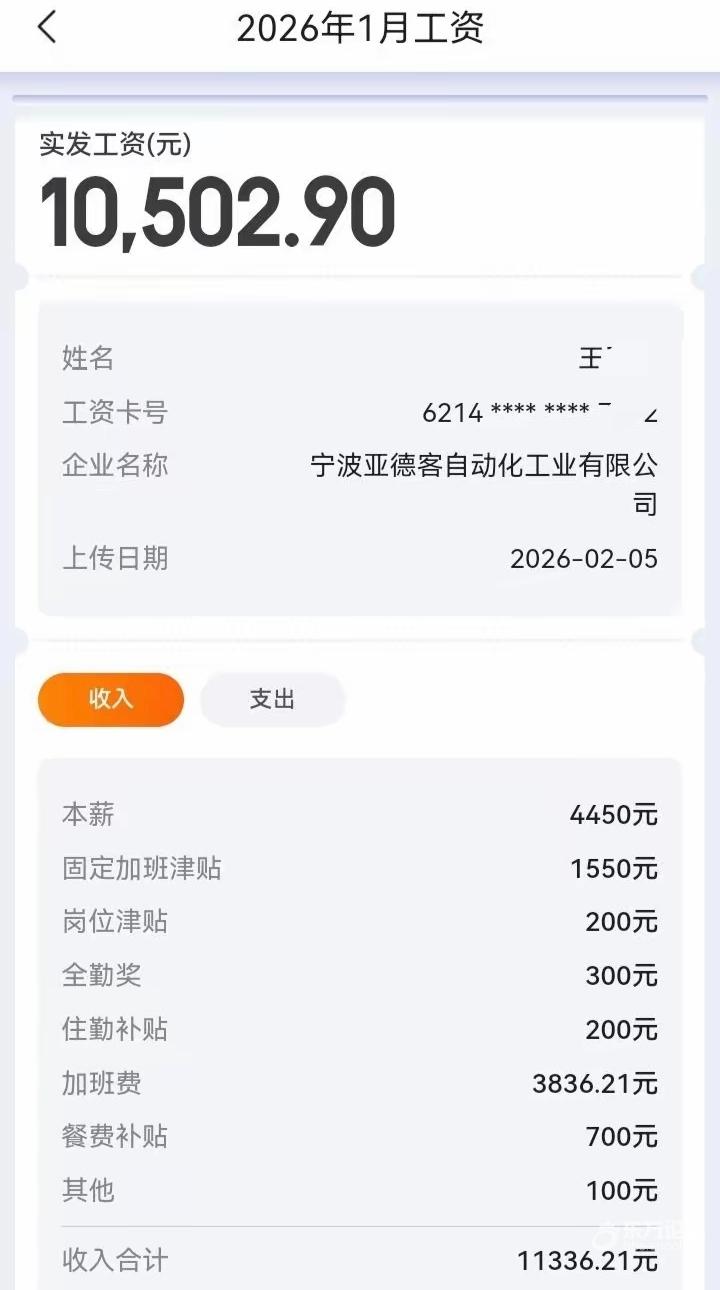Select the 收入 tab
720x1290 pixels.
pos(111,699)
